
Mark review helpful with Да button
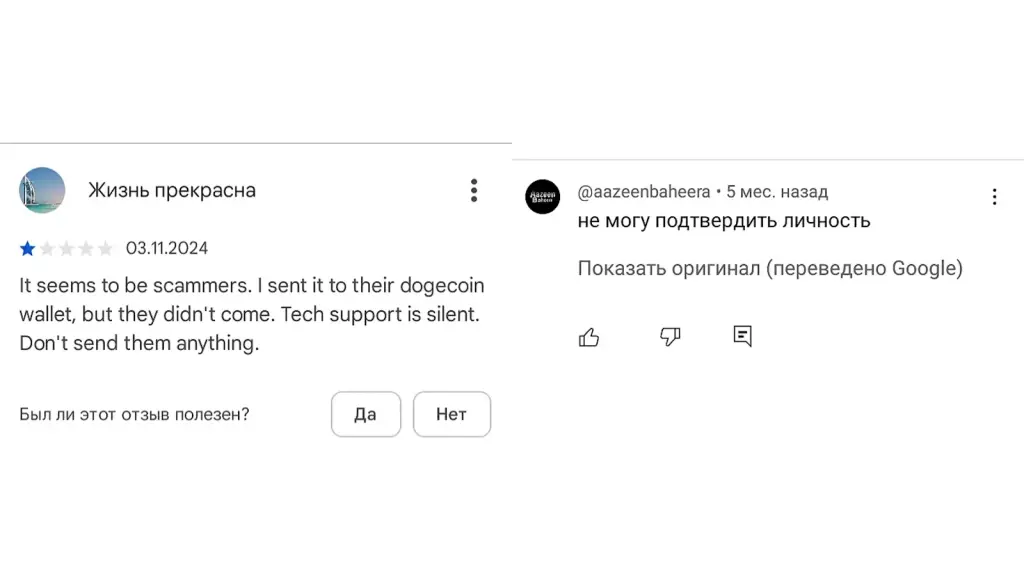pos(366,414)
